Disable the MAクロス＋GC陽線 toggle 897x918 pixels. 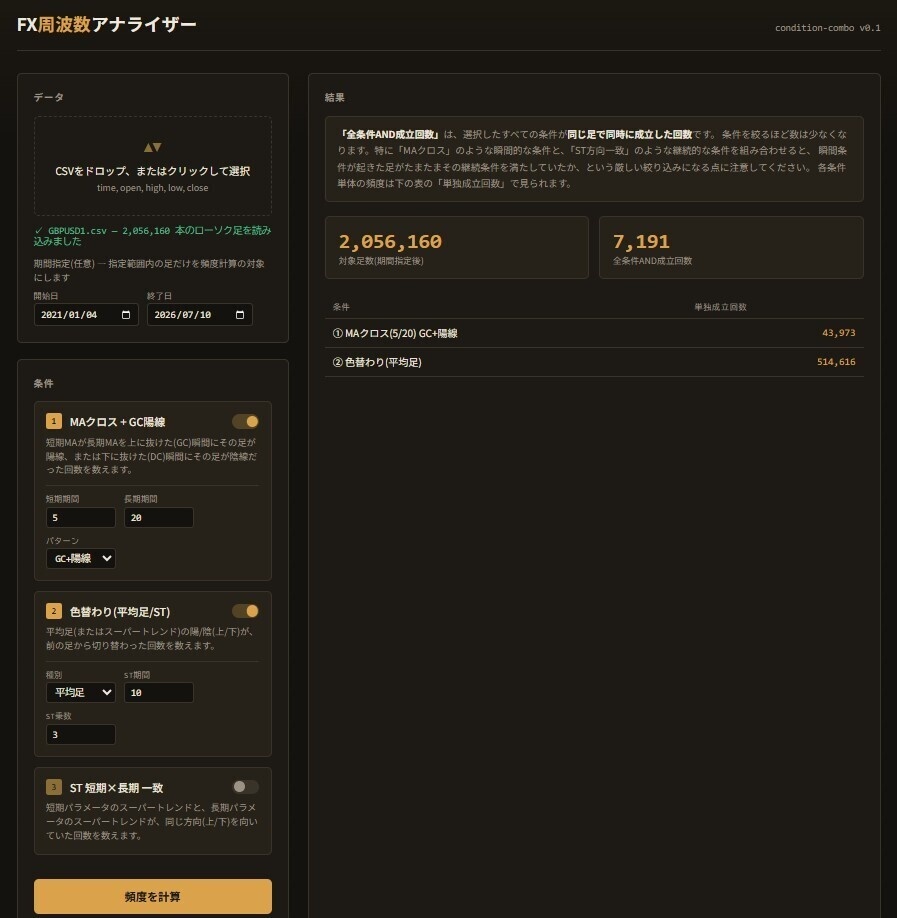point(245,422)
